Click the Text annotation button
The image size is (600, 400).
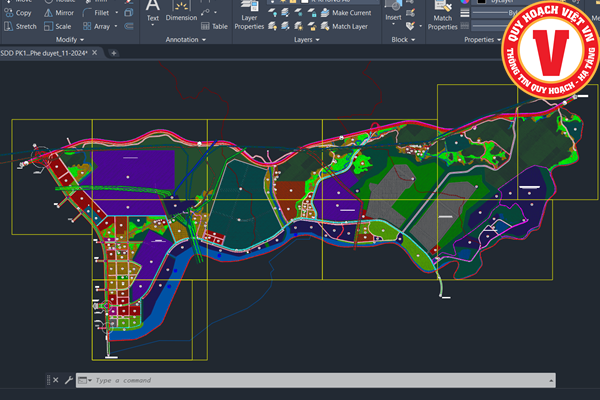(153, 13)
